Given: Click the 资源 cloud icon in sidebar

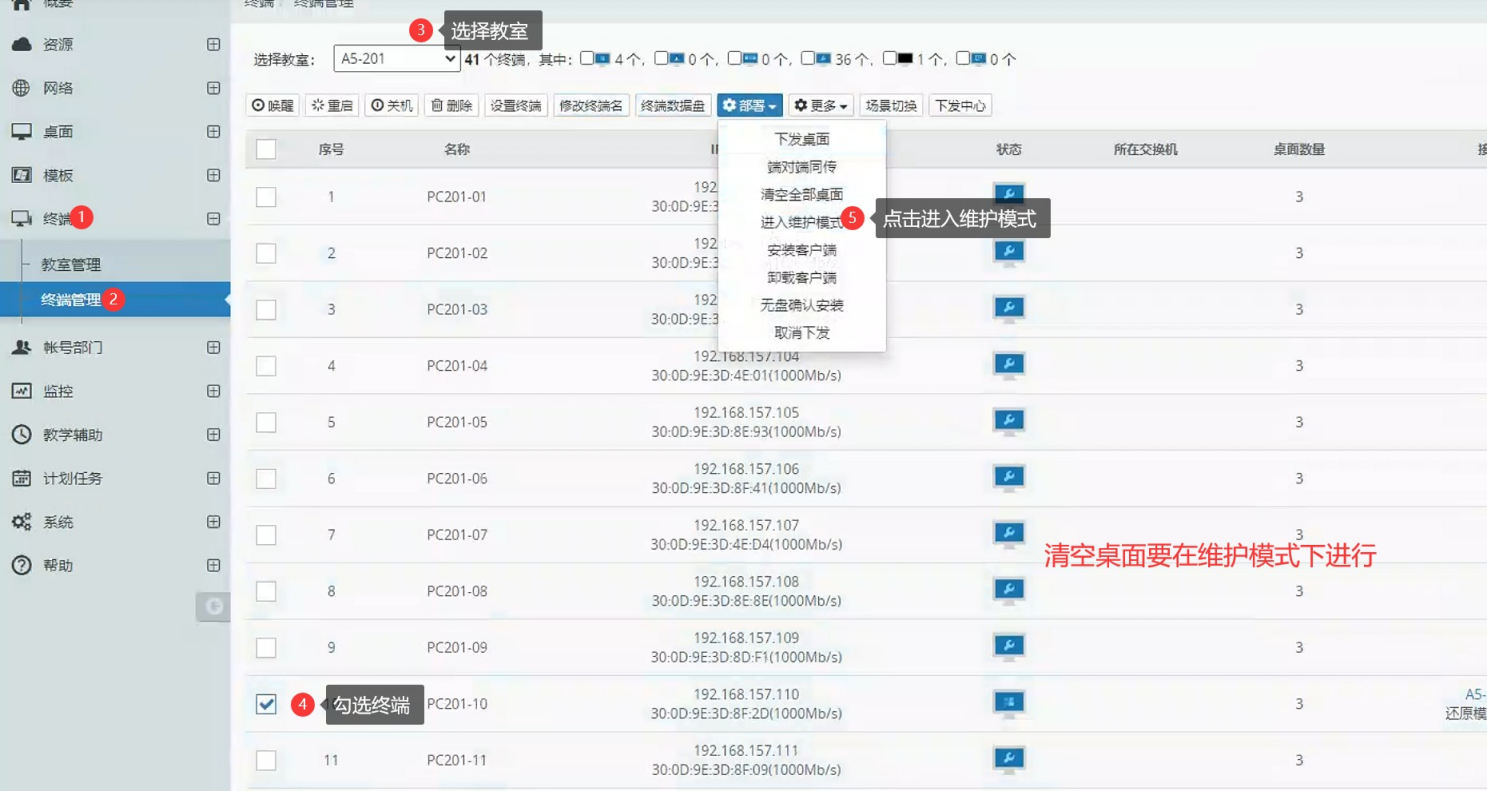Looking at the screenshot, I should click(21, 45).
